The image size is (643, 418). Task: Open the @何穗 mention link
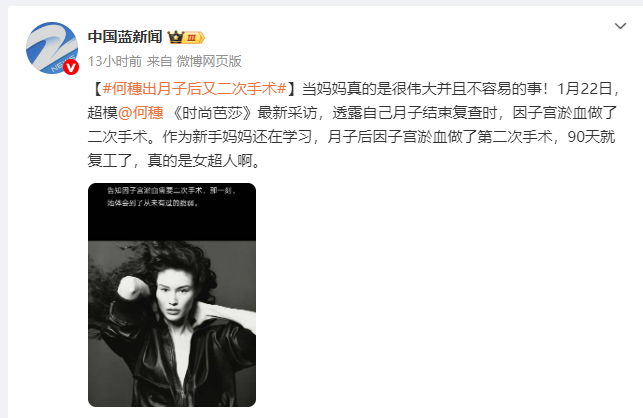(141, 112)
